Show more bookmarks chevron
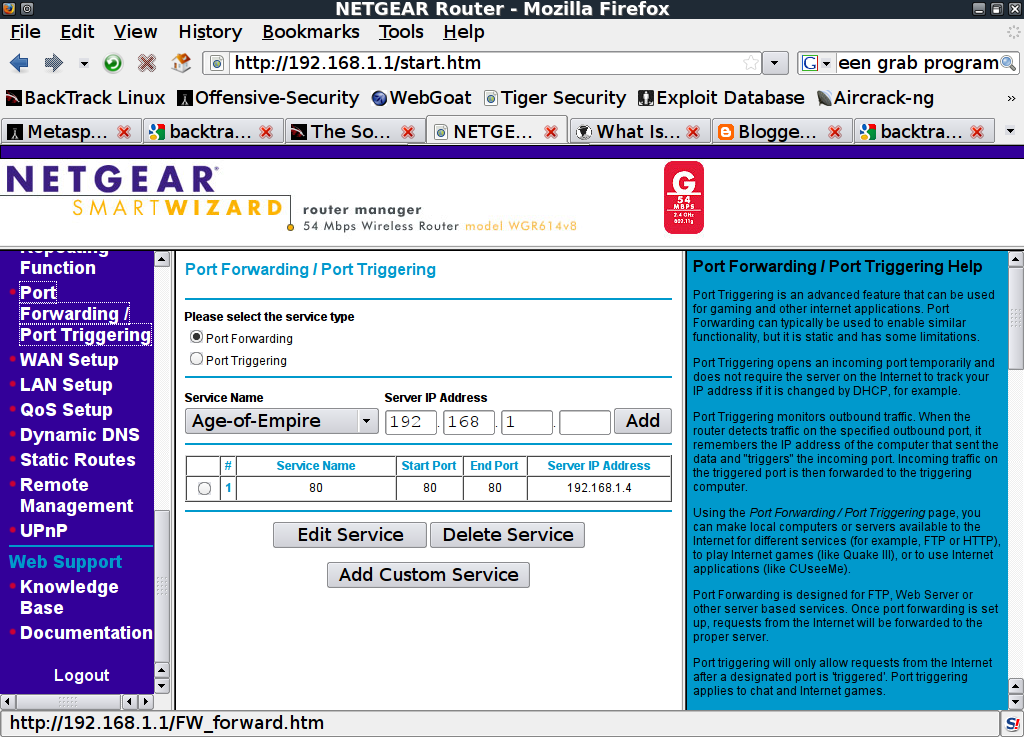 [x=1011, y=99]
